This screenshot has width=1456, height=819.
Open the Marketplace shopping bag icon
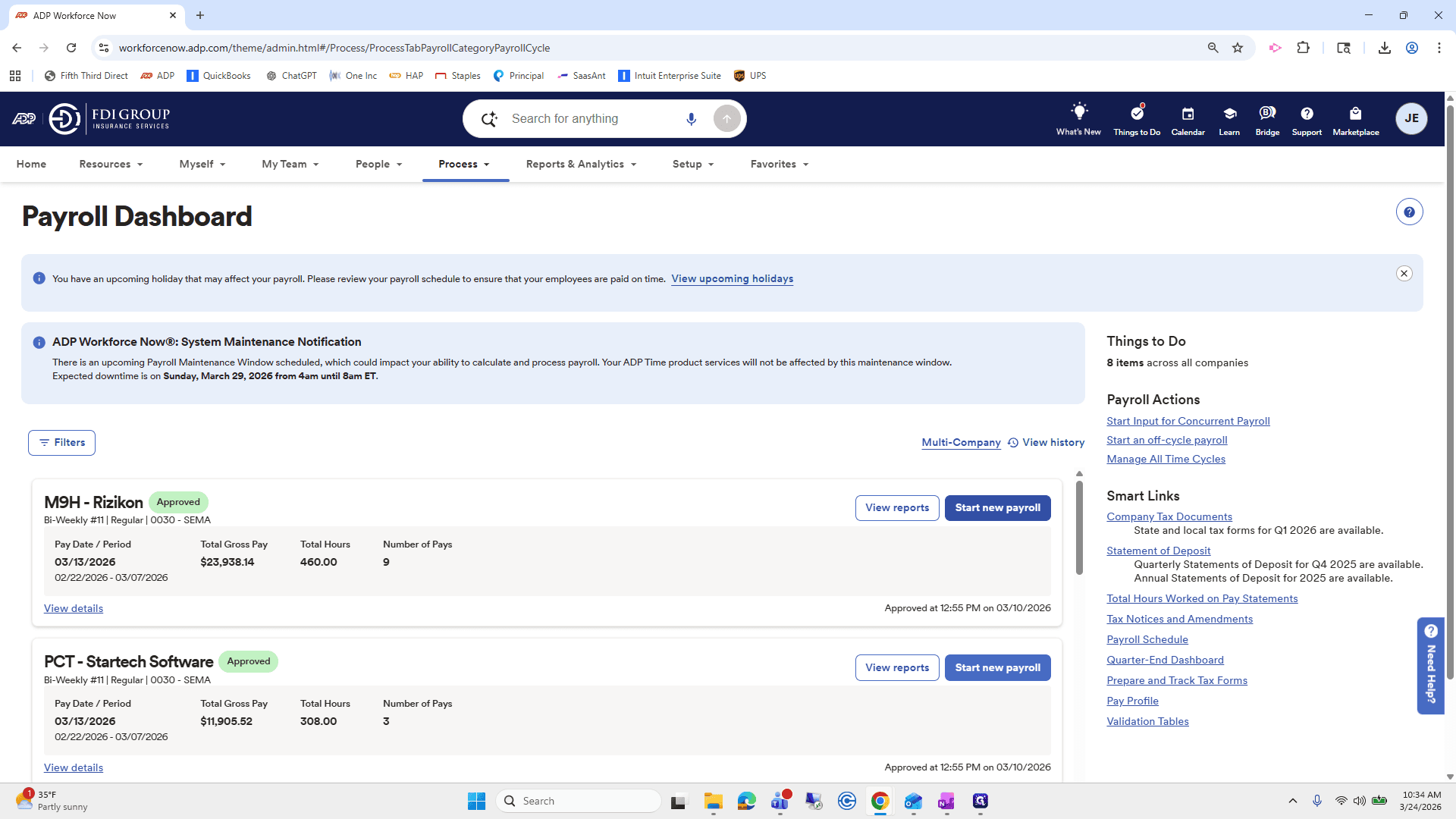(x=1355, y=114)
